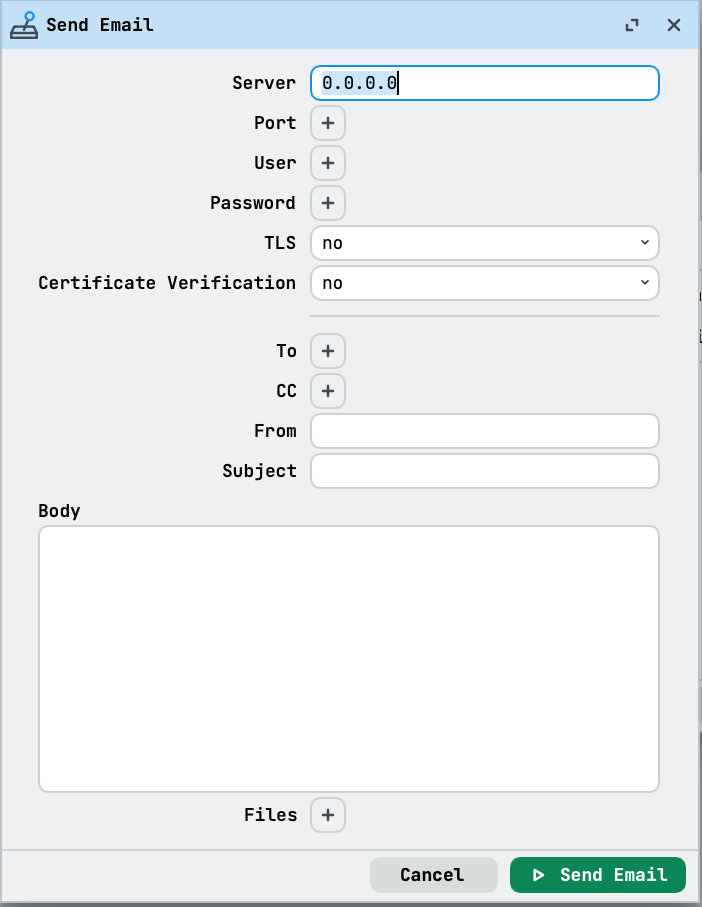Click the Password label
Viewport: 702px width, 907px height.
tap(253, 203)
